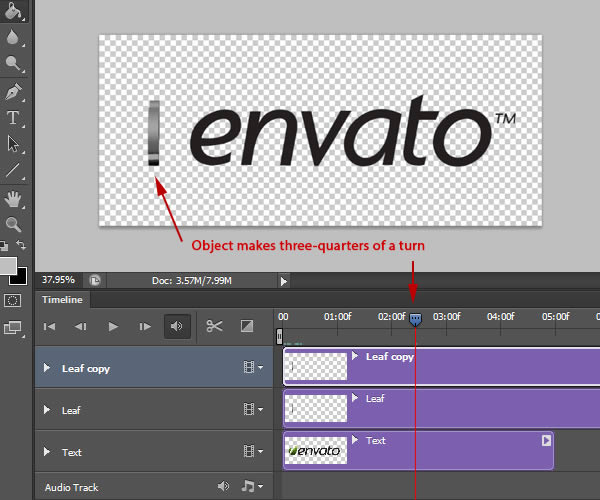The height and width of the screenshot is (500, 600).
Task: Expand Leaf copy clip properties triangle
Action: (355, 356)
